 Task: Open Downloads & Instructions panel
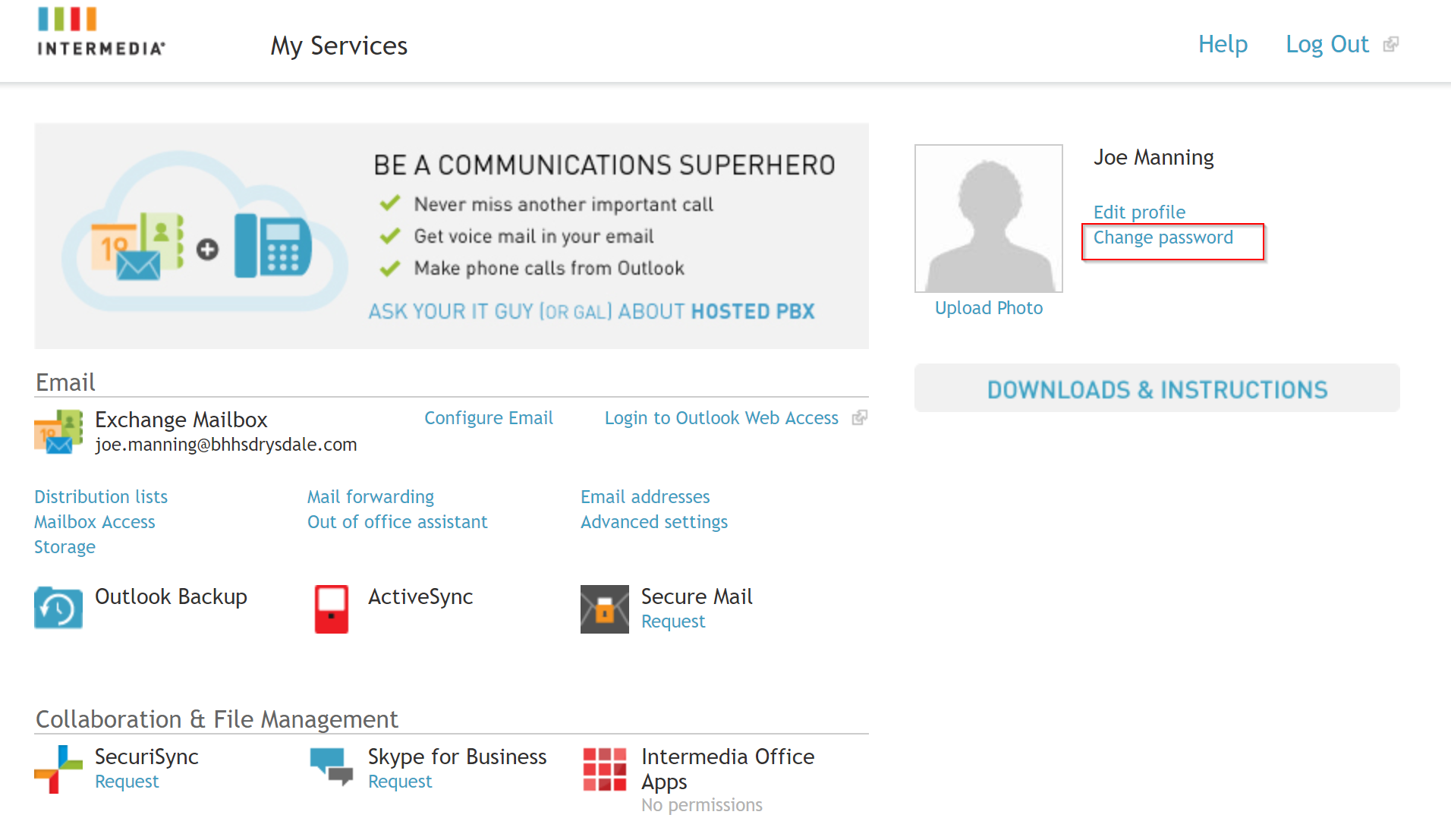1157,389
